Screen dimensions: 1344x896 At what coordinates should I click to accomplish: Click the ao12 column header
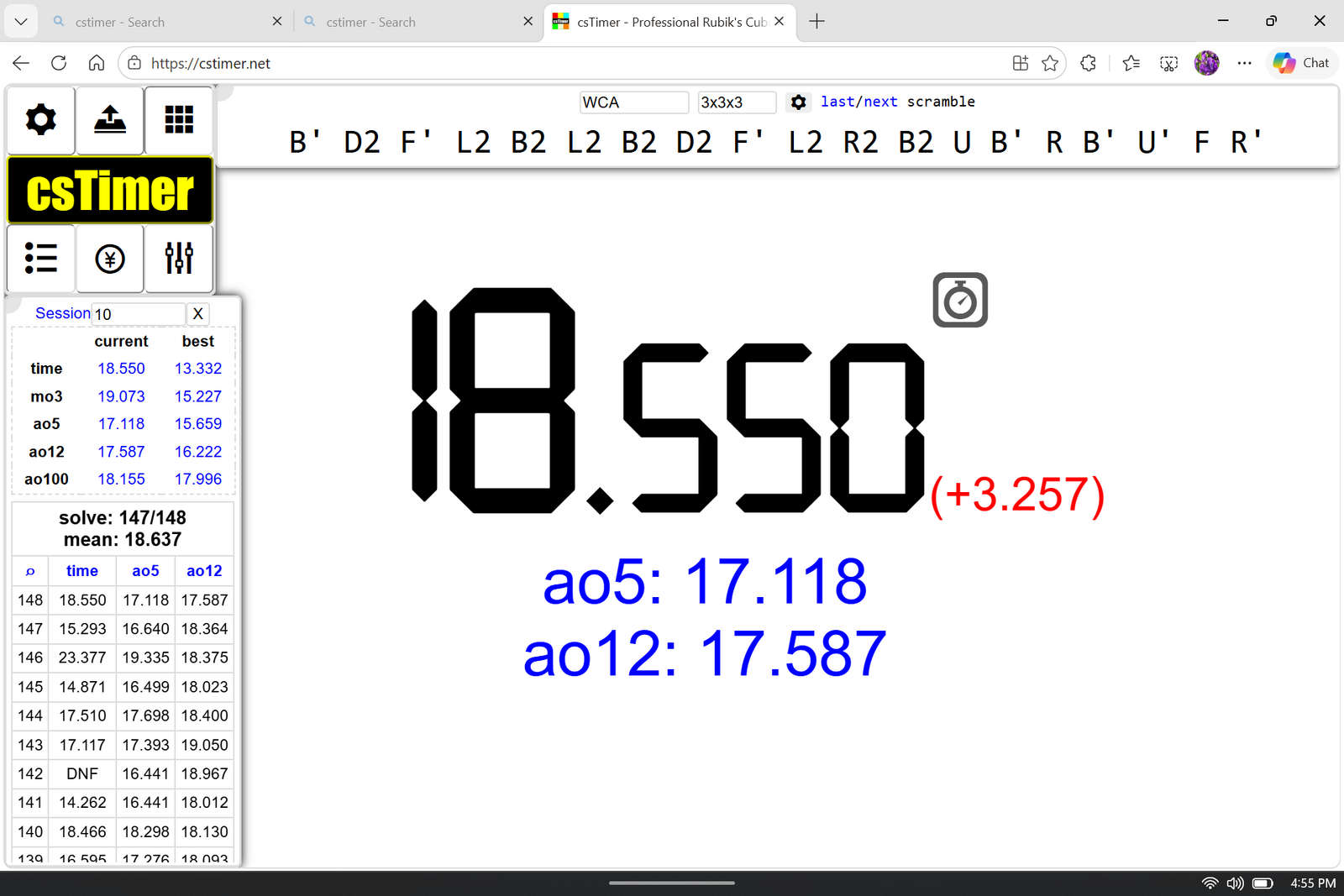[x=204, y=571]
